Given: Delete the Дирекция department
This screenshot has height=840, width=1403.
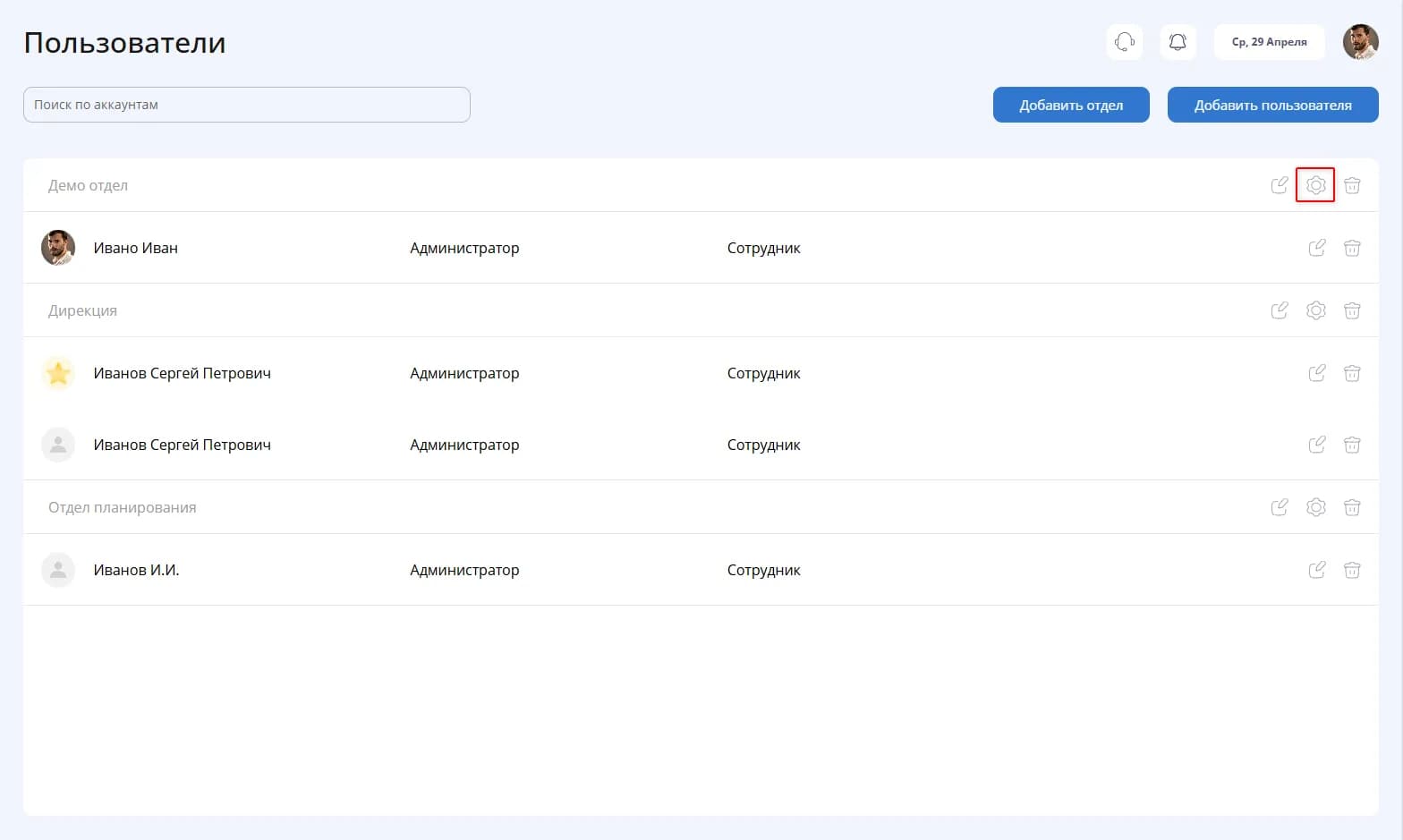Looking at the screenshot, I should (x=1352, y=310).
